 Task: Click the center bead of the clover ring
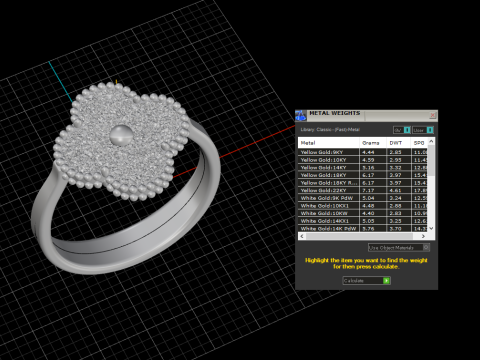coord(121,135)
